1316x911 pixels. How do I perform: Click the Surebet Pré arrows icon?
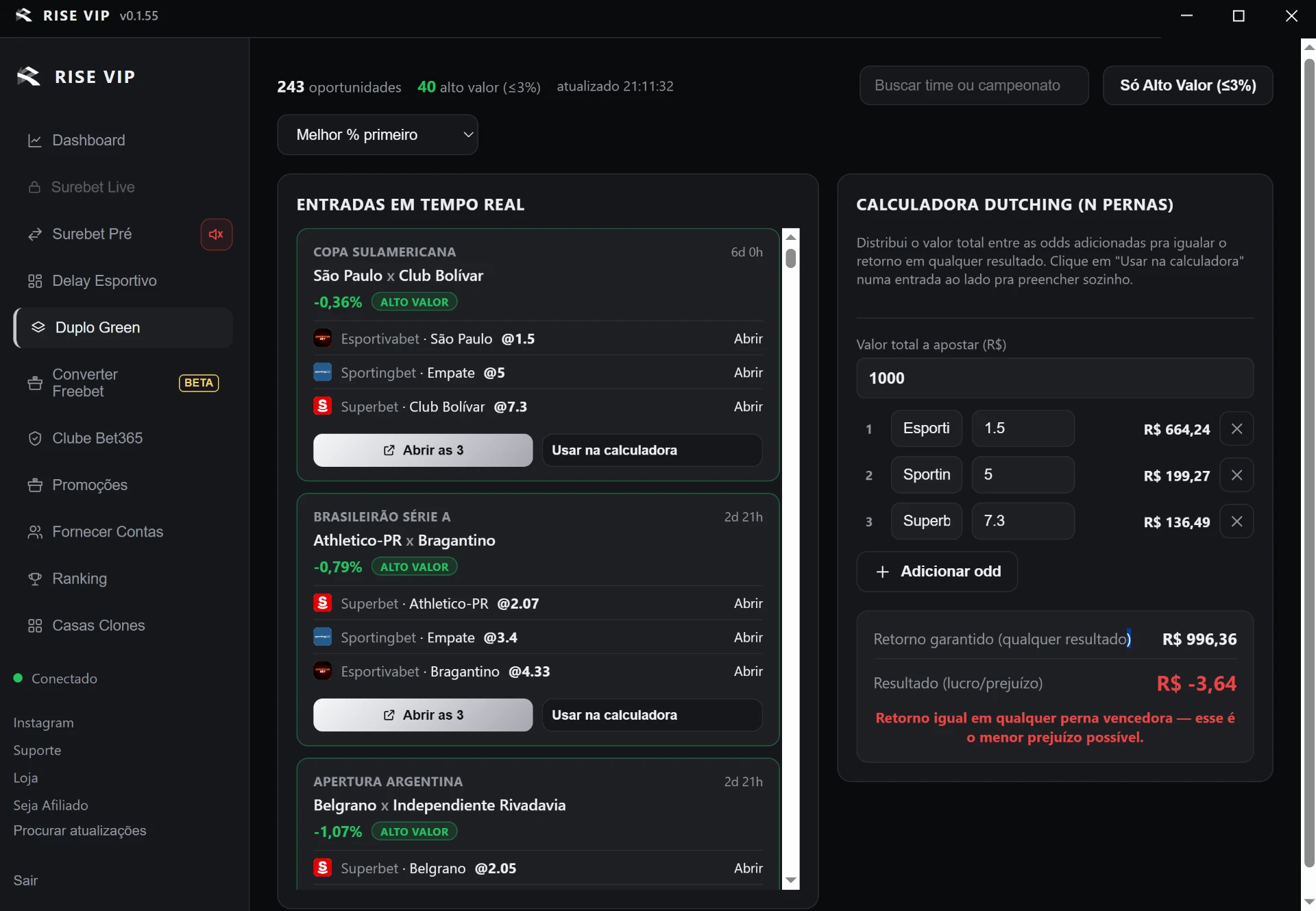pos(34,234)
